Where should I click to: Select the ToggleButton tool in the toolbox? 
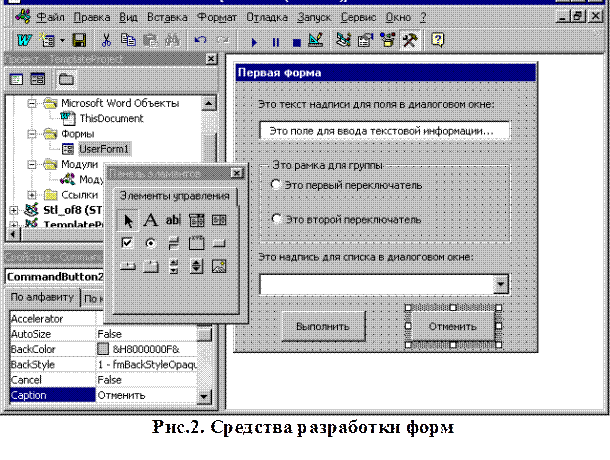click(174, 244)
